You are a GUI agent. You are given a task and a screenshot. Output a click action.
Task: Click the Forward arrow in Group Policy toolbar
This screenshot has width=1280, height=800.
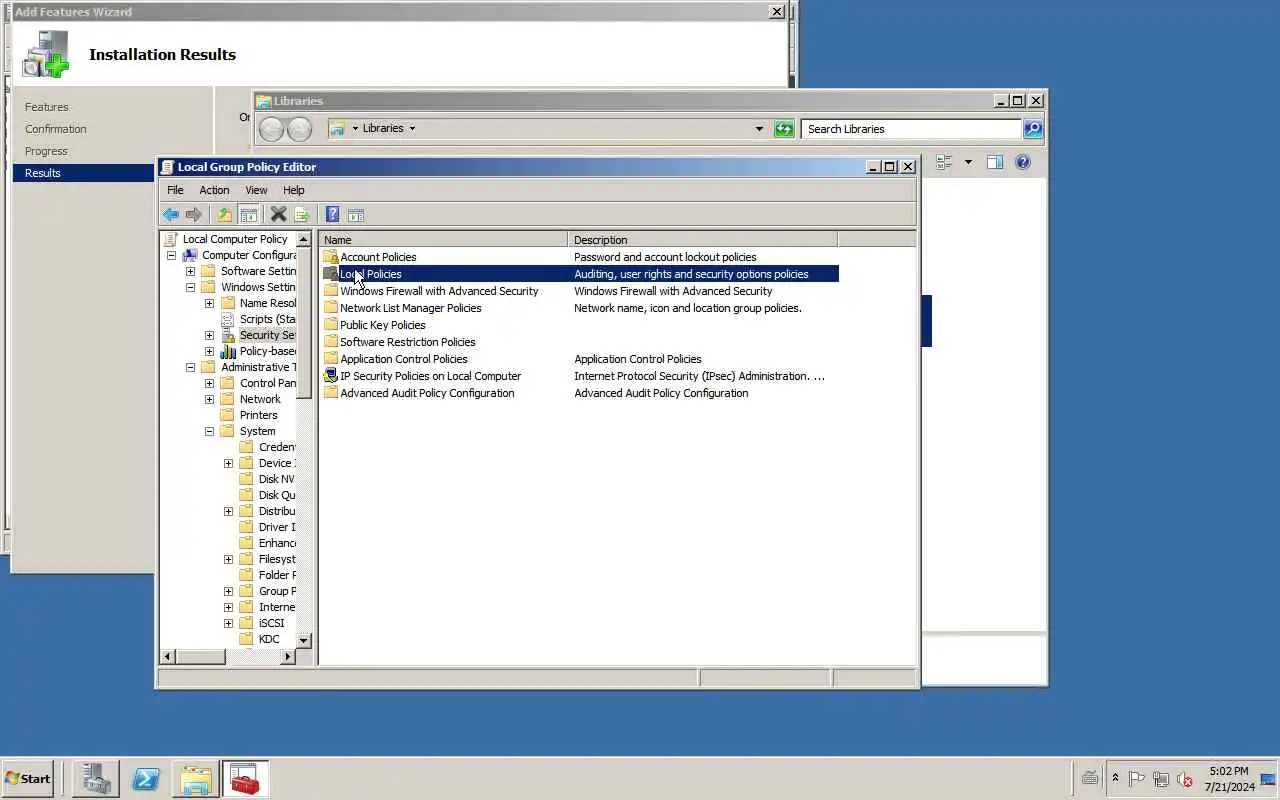194,215
